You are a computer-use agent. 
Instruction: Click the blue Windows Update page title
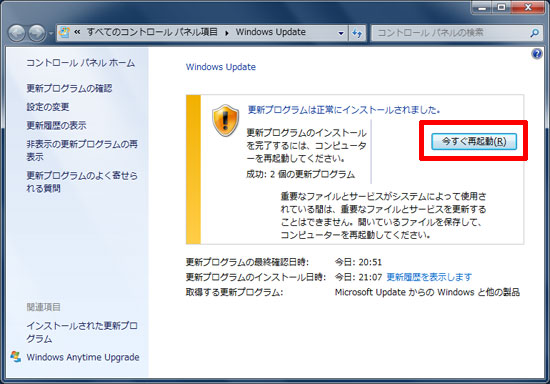221,67
